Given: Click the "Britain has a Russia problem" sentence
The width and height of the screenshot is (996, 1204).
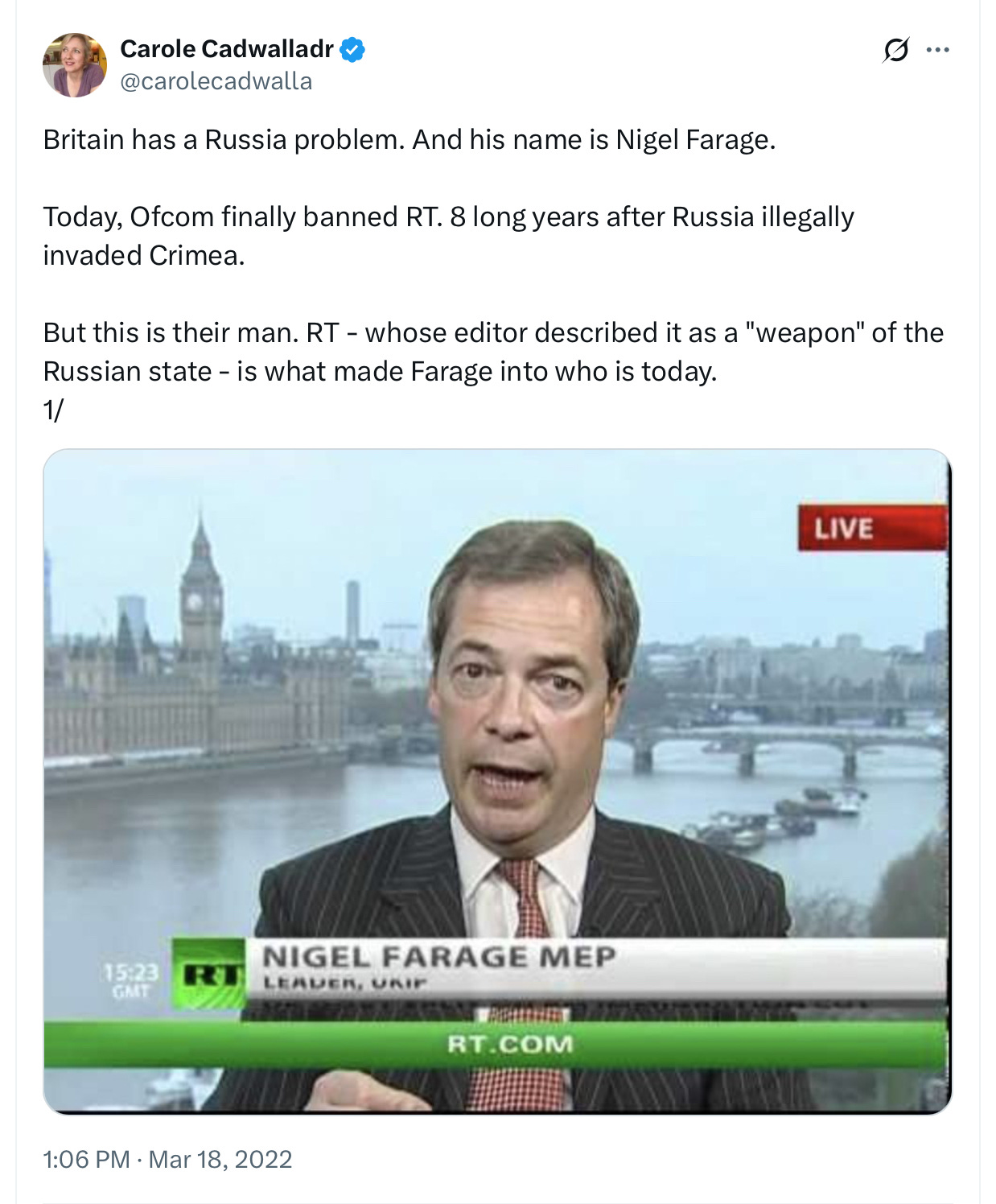Looking at the screenshot, I should [224, 140].
